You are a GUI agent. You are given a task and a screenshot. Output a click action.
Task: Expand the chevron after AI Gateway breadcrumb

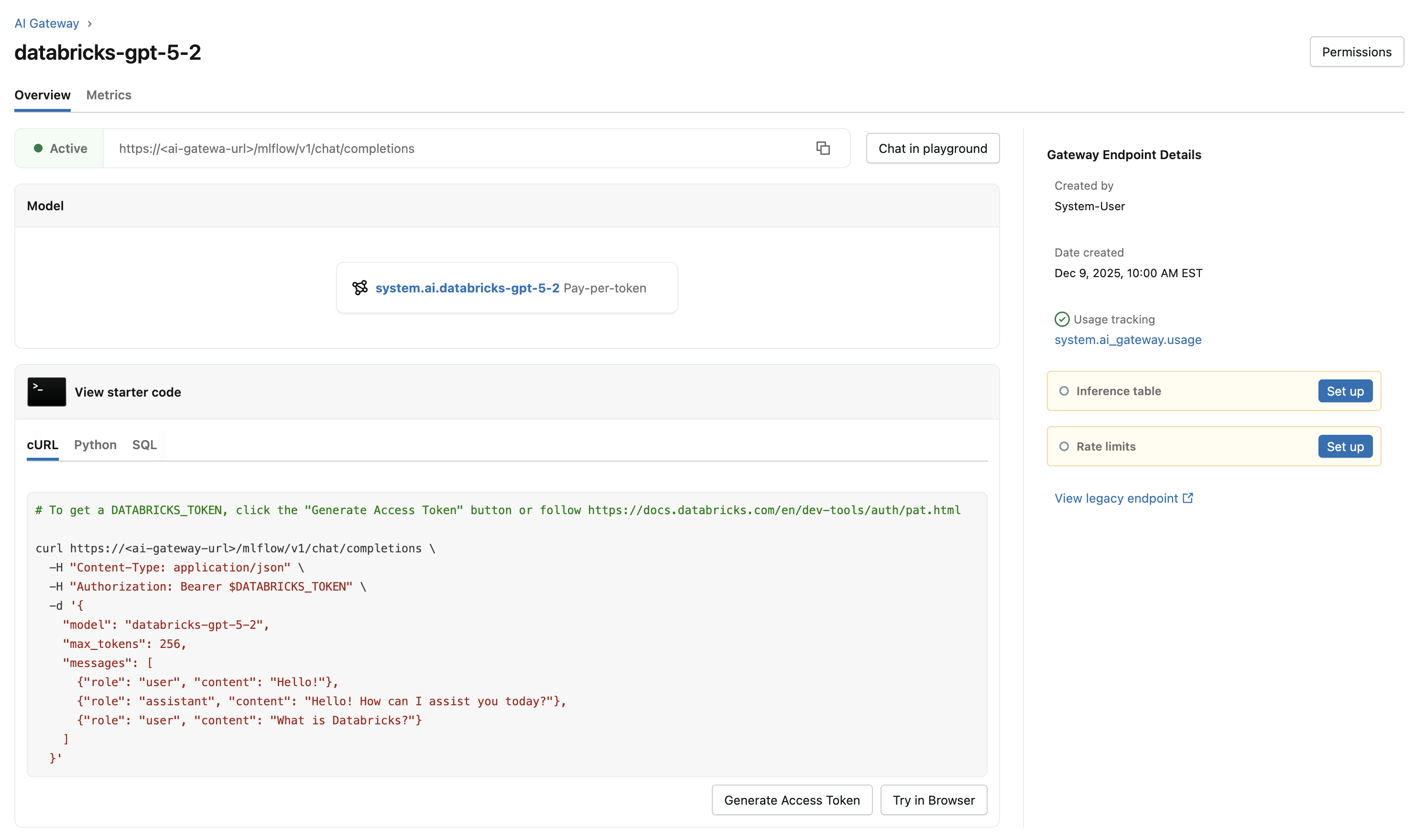[x=89, y=24]
